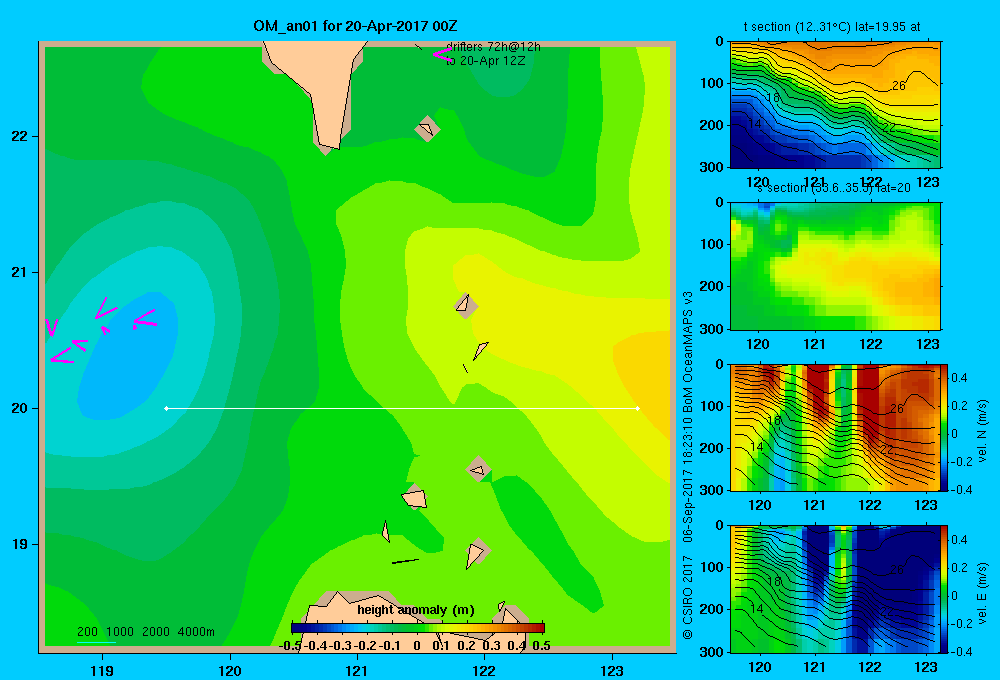1000x680 pixels.
Task: Click latitude label "21" on main map axis
Action: pyautogui.click(x=20, y=272)
